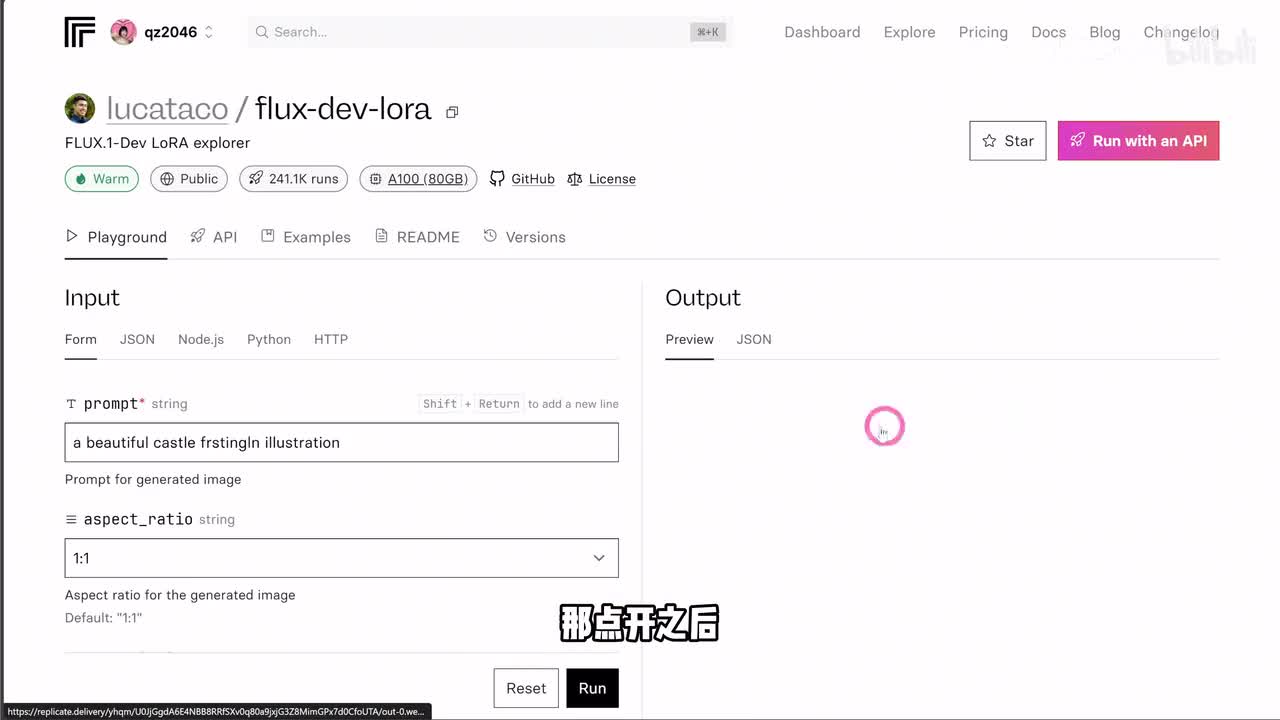Click the qz2046 profile avatar

[x=123, y=32]
